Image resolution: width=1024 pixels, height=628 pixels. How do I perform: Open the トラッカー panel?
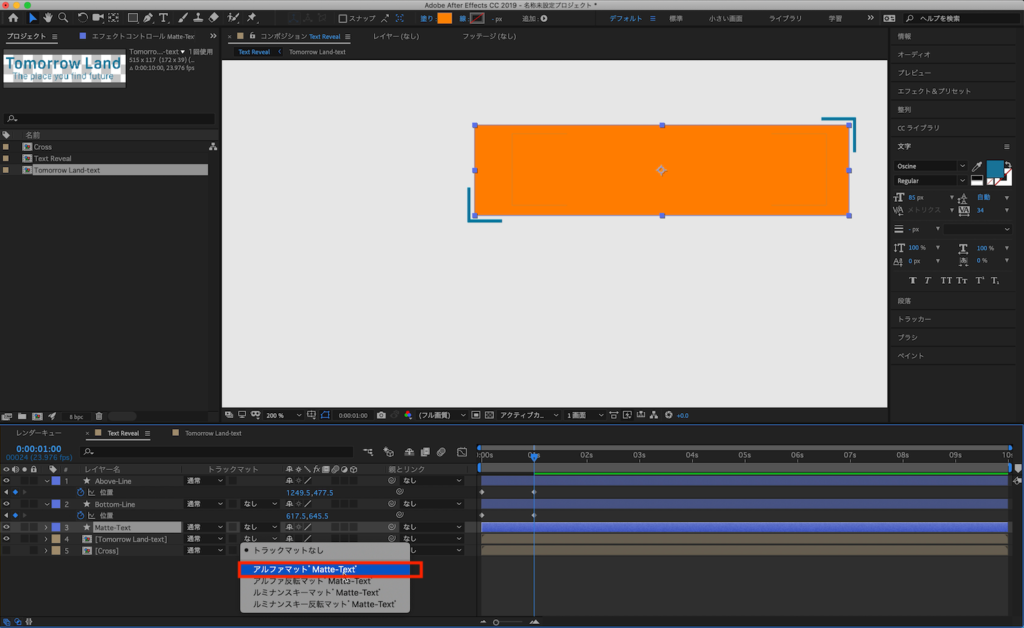tap(914, 319)
